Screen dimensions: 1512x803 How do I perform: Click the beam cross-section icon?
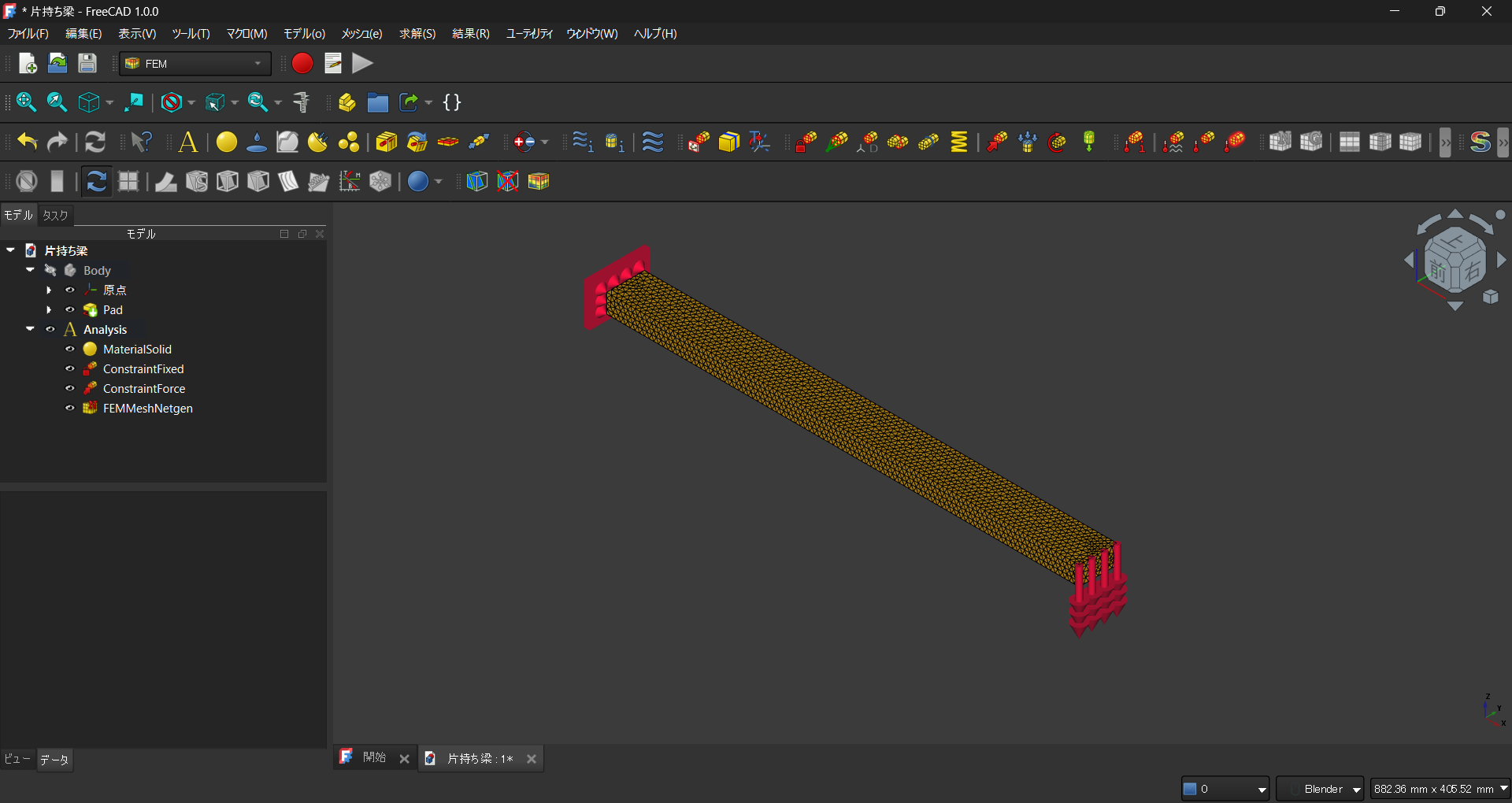(x=387, y=142)
